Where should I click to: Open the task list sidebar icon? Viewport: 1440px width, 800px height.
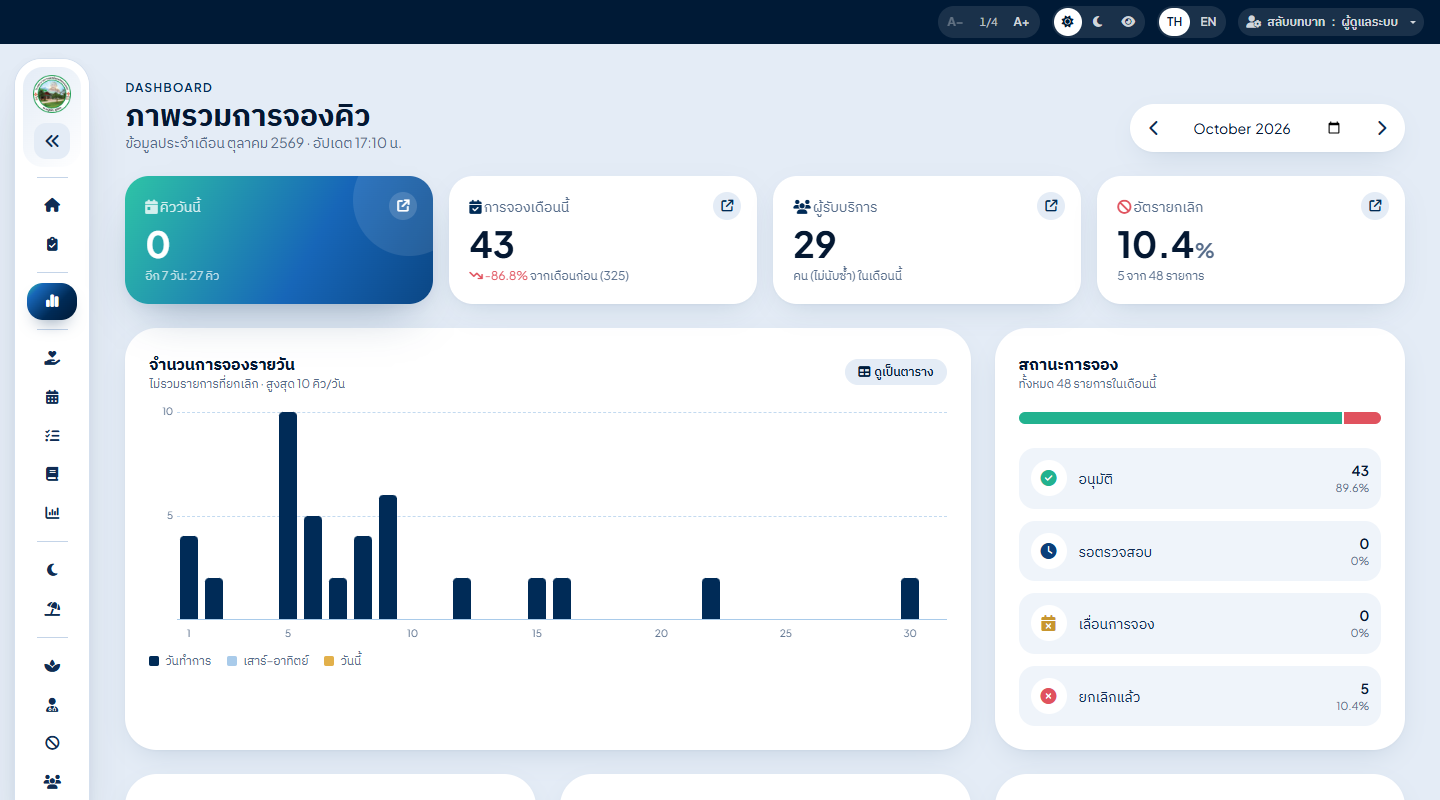click(x=52, y=436)
